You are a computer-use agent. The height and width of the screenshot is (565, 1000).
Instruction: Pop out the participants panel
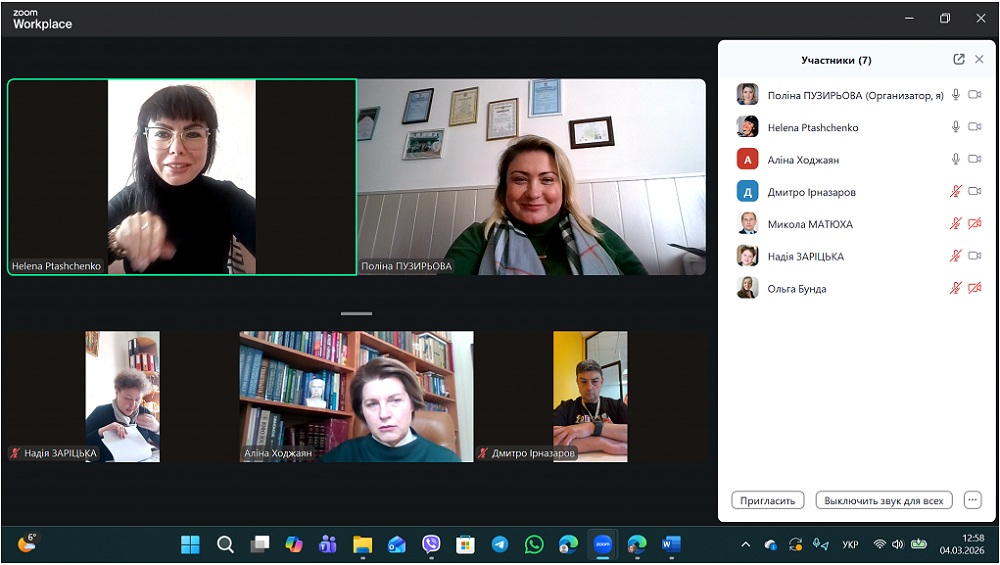(x=959, y=60)
